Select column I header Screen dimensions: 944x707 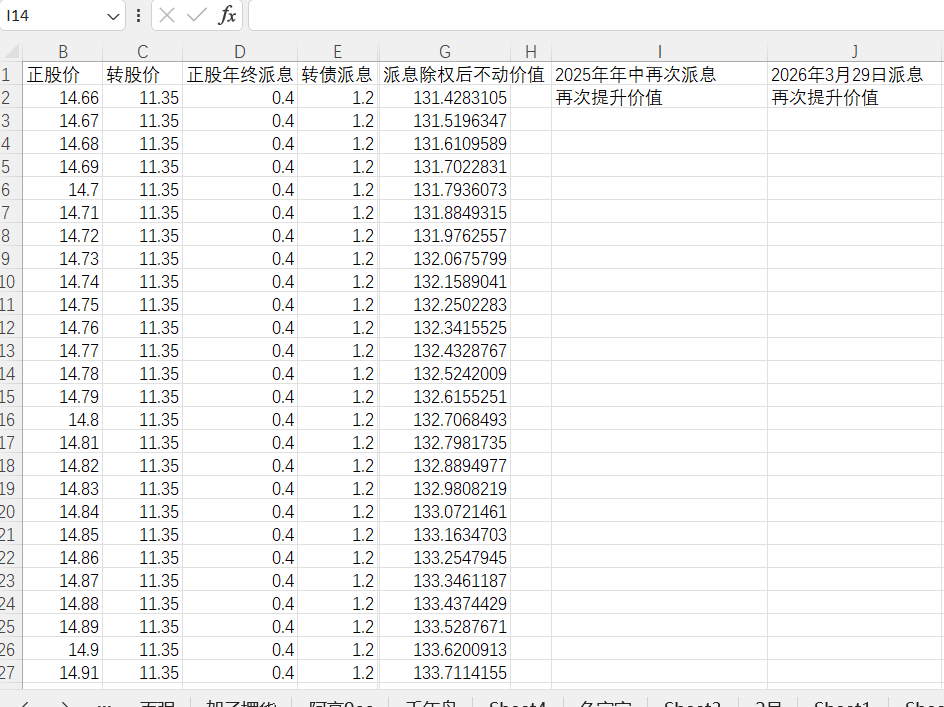660,52
